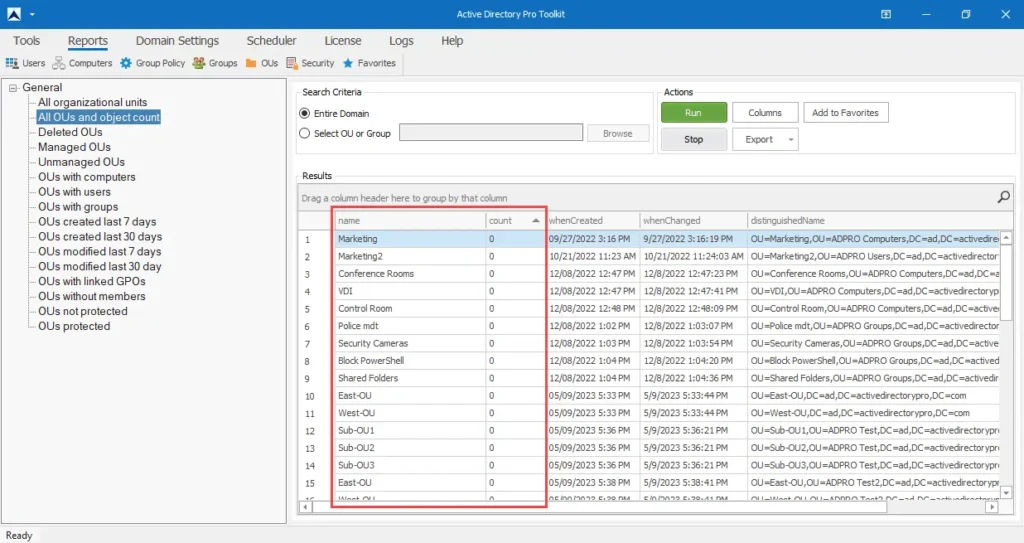The height and width of the screenshot is (543, 1024).
Task: Open the Users reports icon
Action: tap(12, 63)
